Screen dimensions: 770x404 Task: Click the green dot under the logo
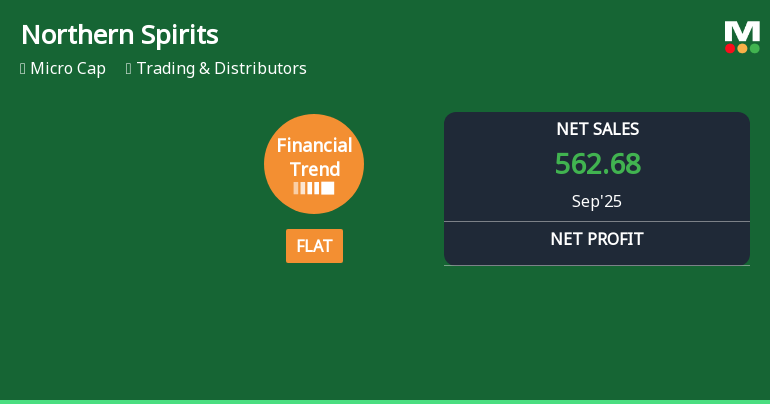pyautogui.click(x=754, y=48)
